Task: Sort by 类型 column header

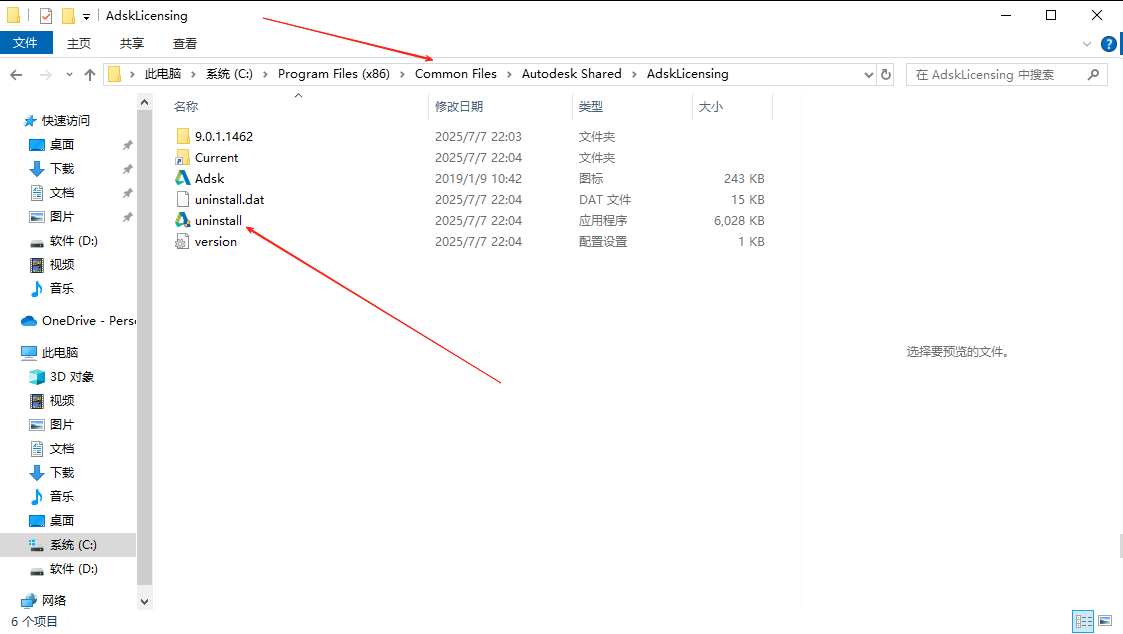Action: (x=591, y=107)
